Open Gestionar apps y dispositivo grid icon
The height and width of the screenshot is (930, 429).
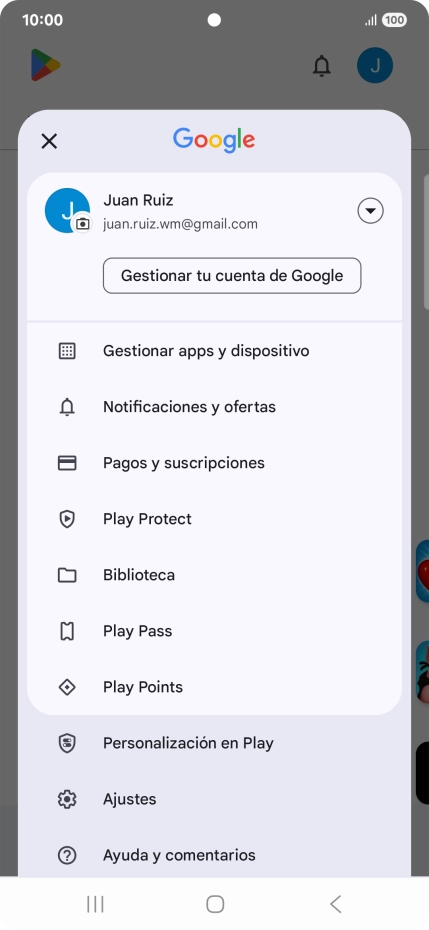(x=67, y=351)
